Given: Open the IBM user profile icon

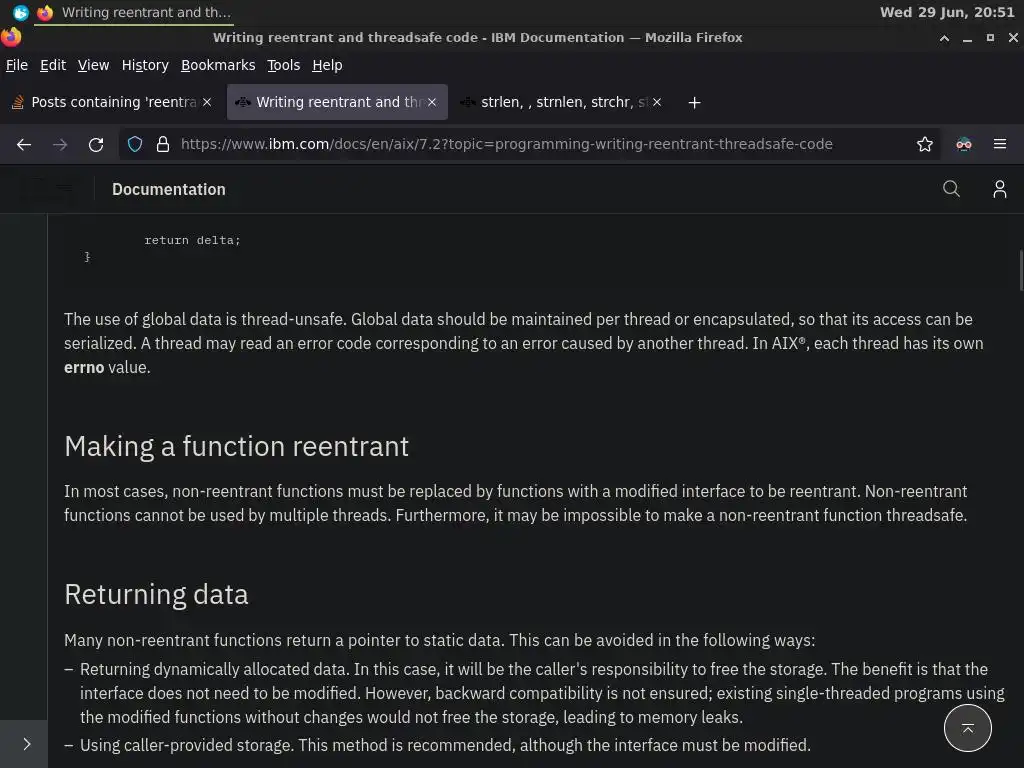Looking at the screenshot, I should 999,189.
